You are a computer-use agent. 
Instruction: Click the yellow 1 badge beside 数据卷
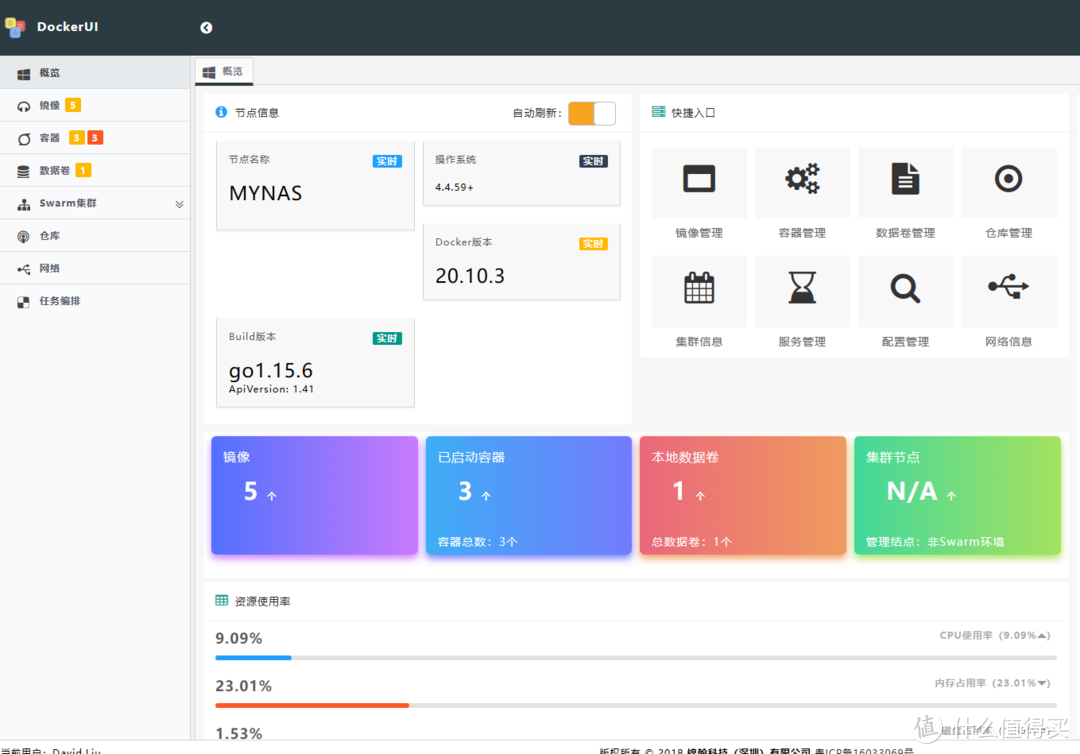point(83,170)
